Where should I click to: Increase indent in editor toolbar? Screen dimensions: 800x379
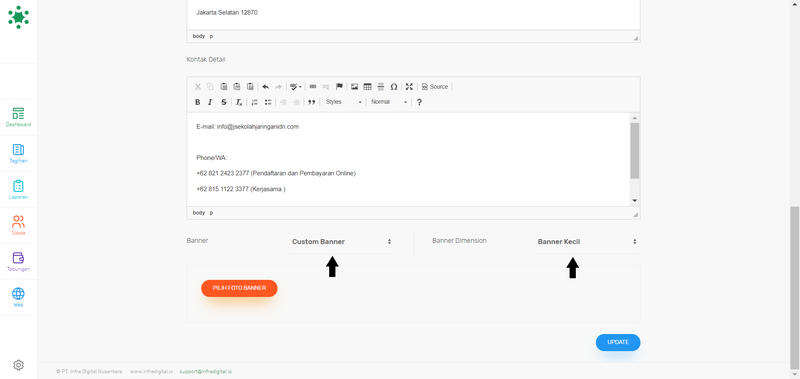(296, 102)
